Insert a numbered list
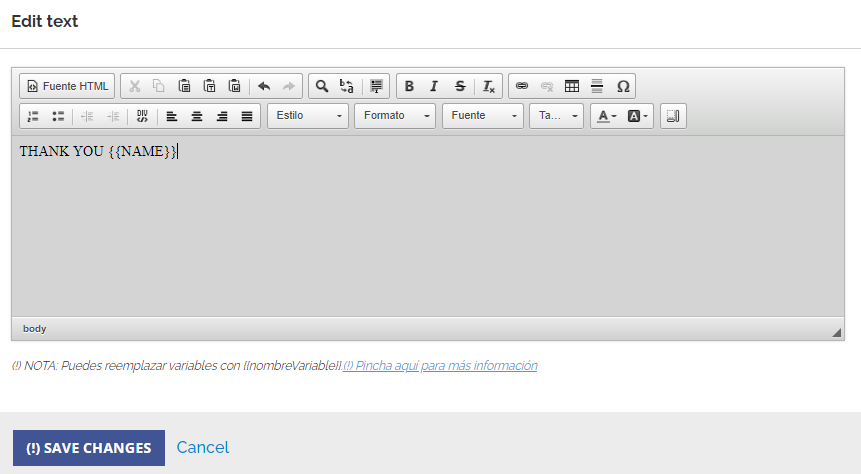861x474 pixels. [33, 116]
